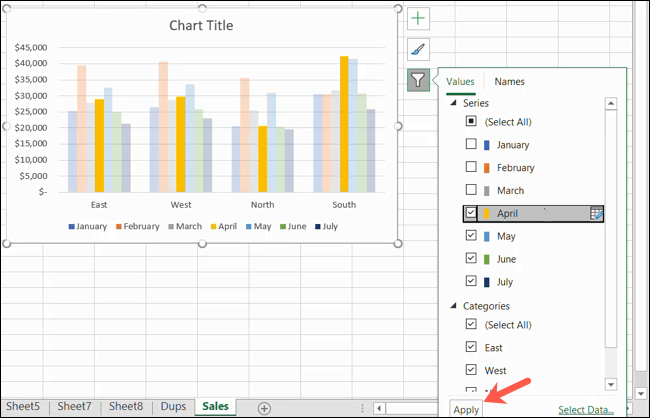
Task: Switch to the Values tab
Action: (x=460, y=82)
